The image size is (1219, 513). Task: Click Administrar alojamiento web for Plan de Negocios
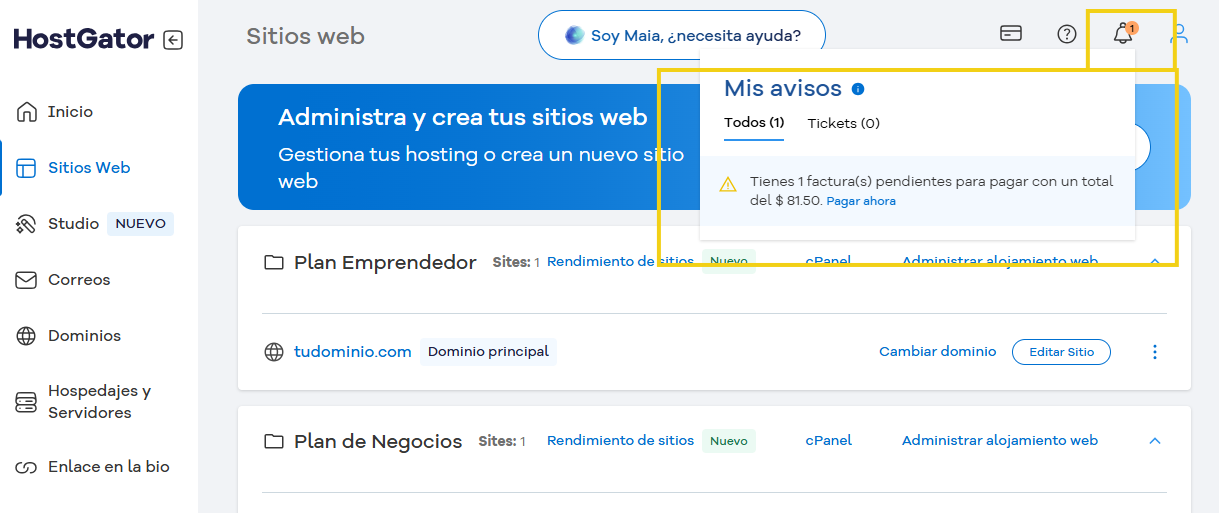pyautogui.click(x=1000, y=441)
